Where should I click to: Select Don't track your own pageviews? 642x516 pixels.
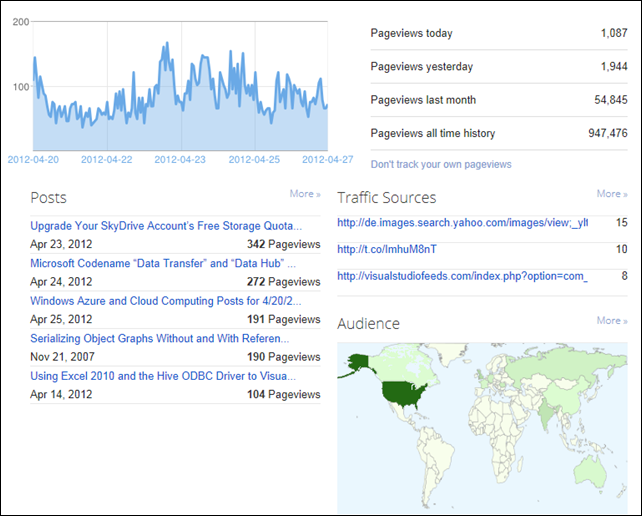coord(441,165)
